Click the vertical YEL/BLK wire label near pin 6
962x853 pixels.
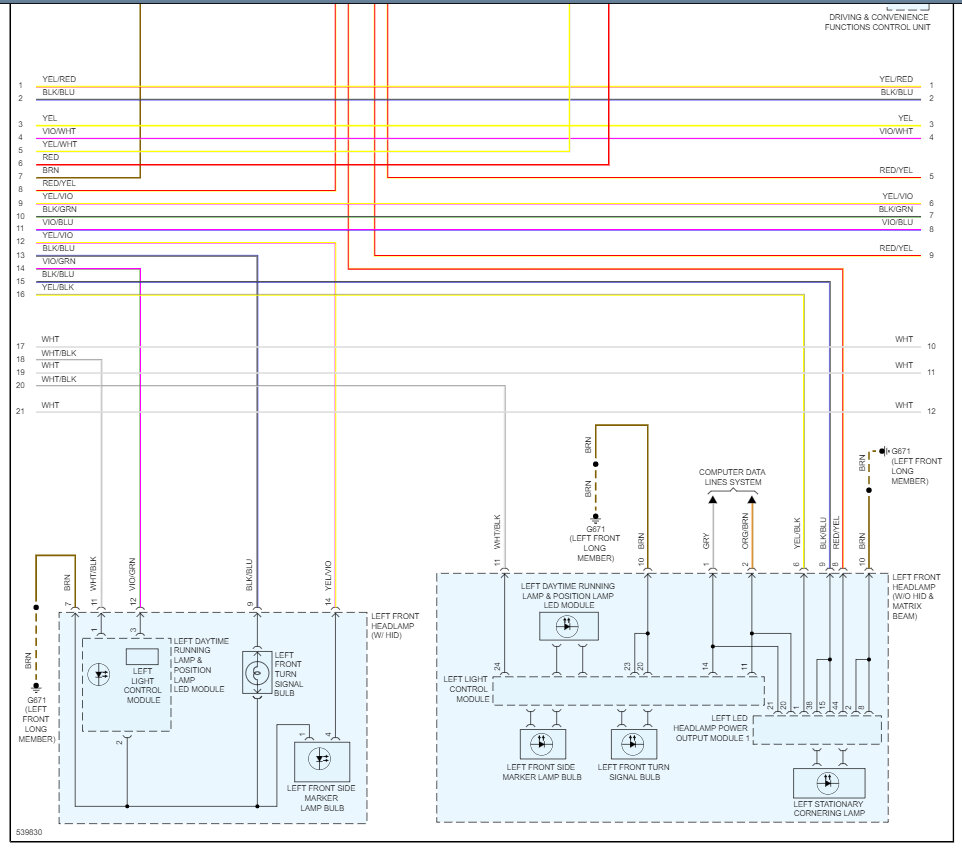pos(797,533)
